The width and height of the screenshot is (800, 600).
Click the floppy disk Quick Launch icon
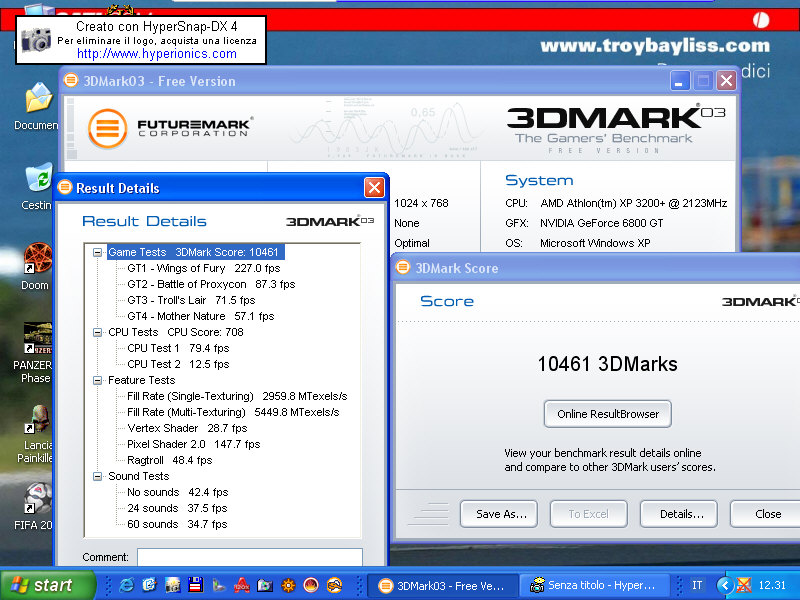(x=195, y=585)
